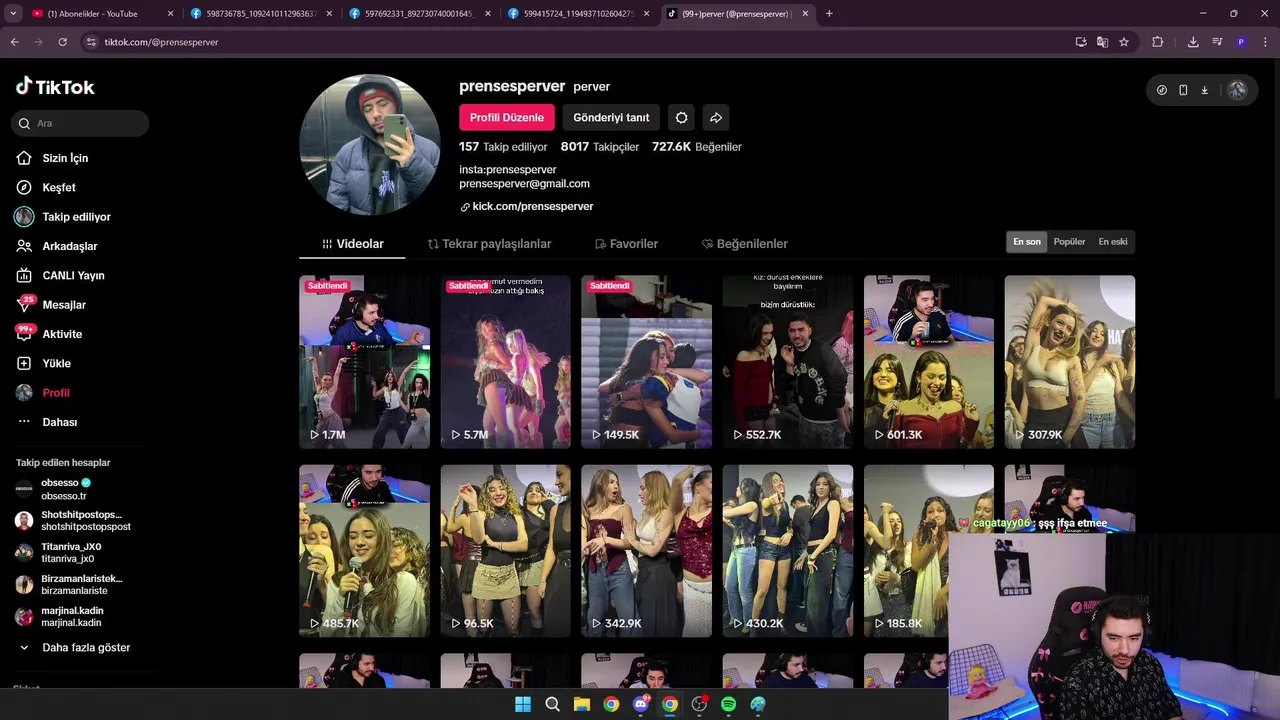The width and height of the screenshot is (1280, 720).
Task: Go back in browser history
Action: [x=14, y=42]
